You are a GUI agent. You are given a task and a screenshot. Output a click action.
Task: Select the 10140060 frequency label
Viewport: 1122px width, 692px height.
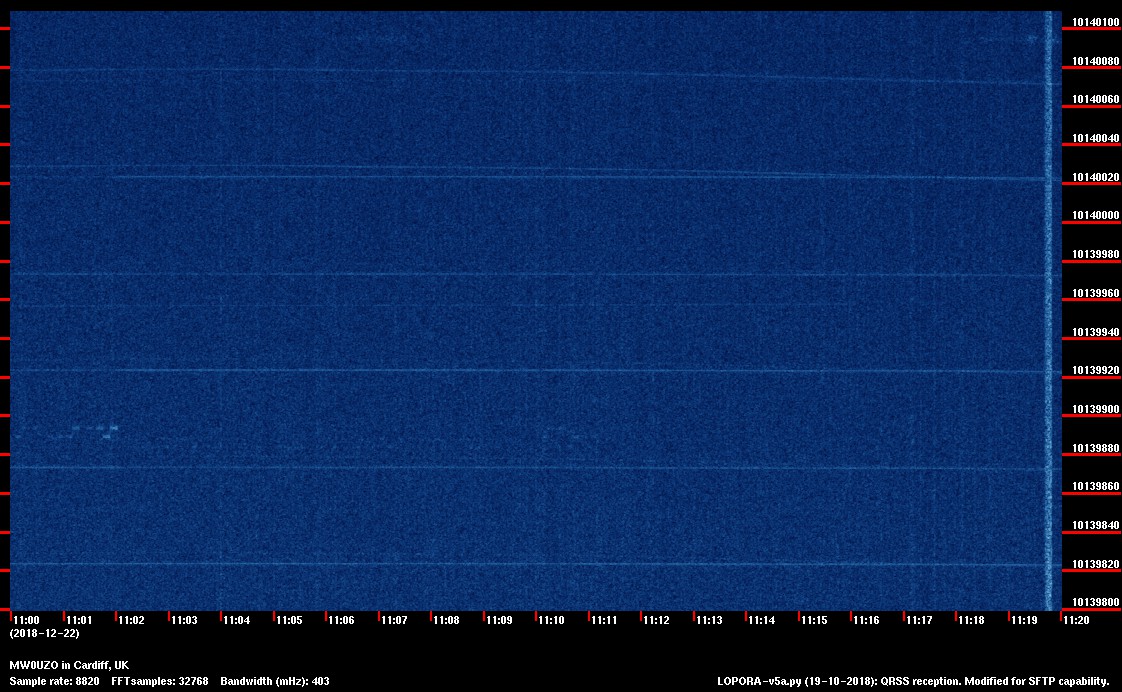click(1095, 99)
